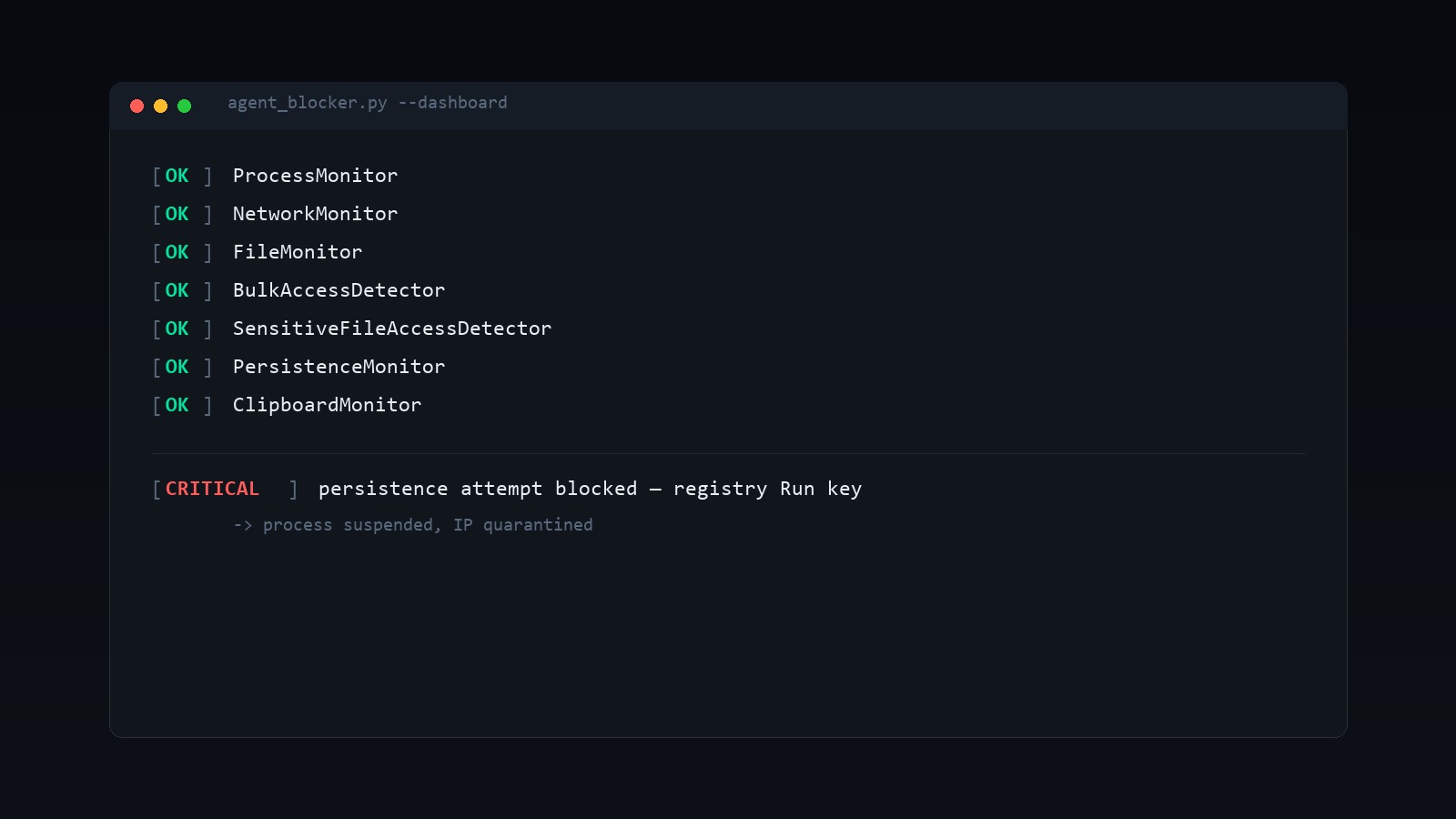Select the ProcessMonitor entry
1456x819 pixels.
click(x=315, y=176)
